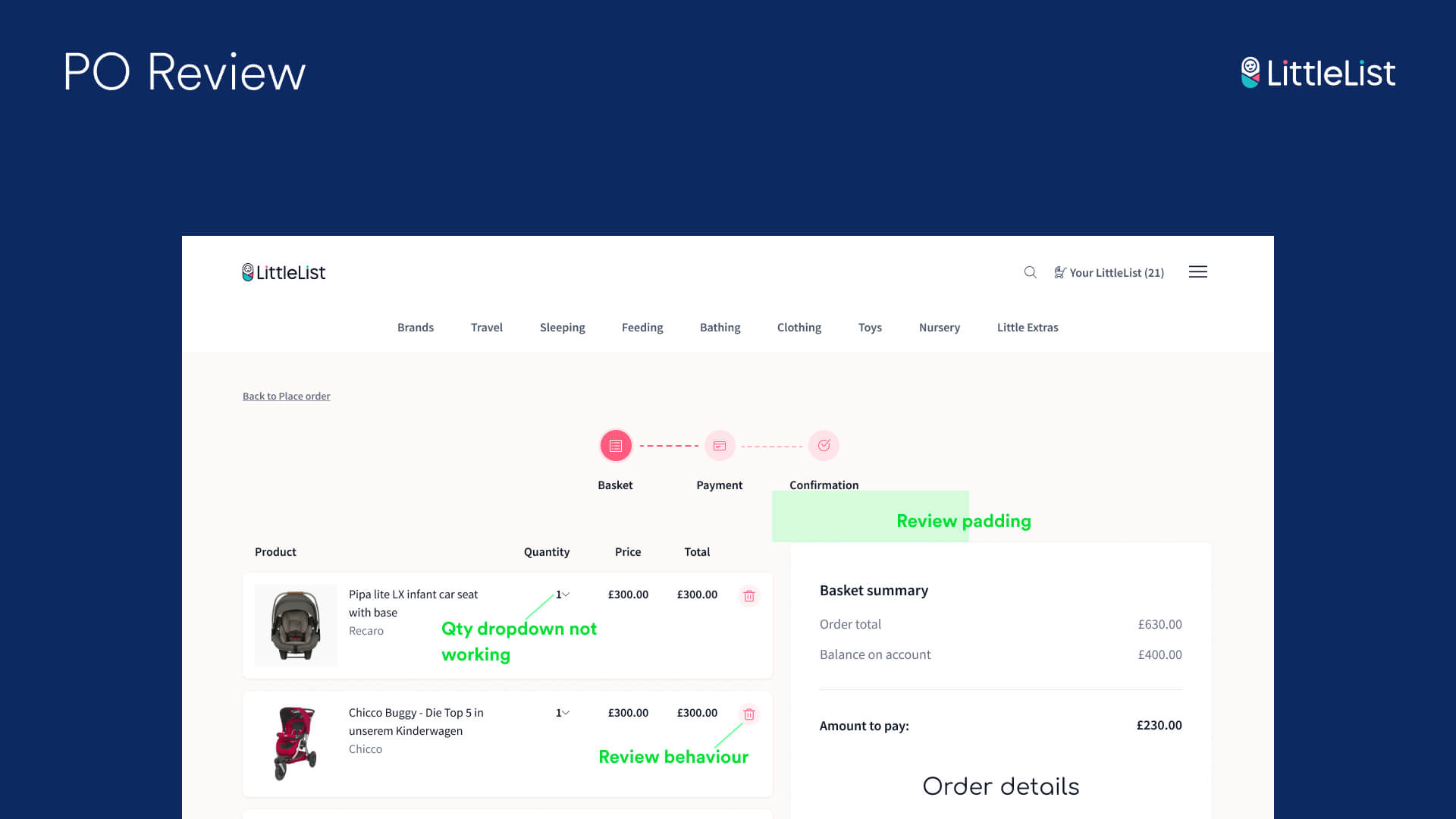Open the Toys category

[870, 328]
